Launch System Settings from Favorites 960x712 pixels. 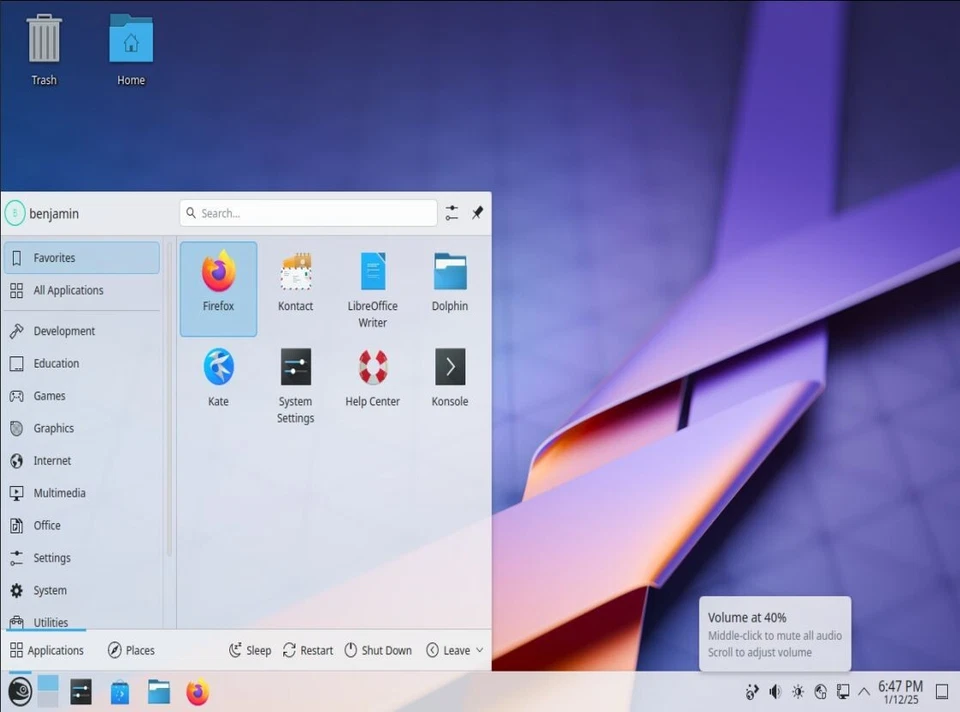tap(296, 380)
